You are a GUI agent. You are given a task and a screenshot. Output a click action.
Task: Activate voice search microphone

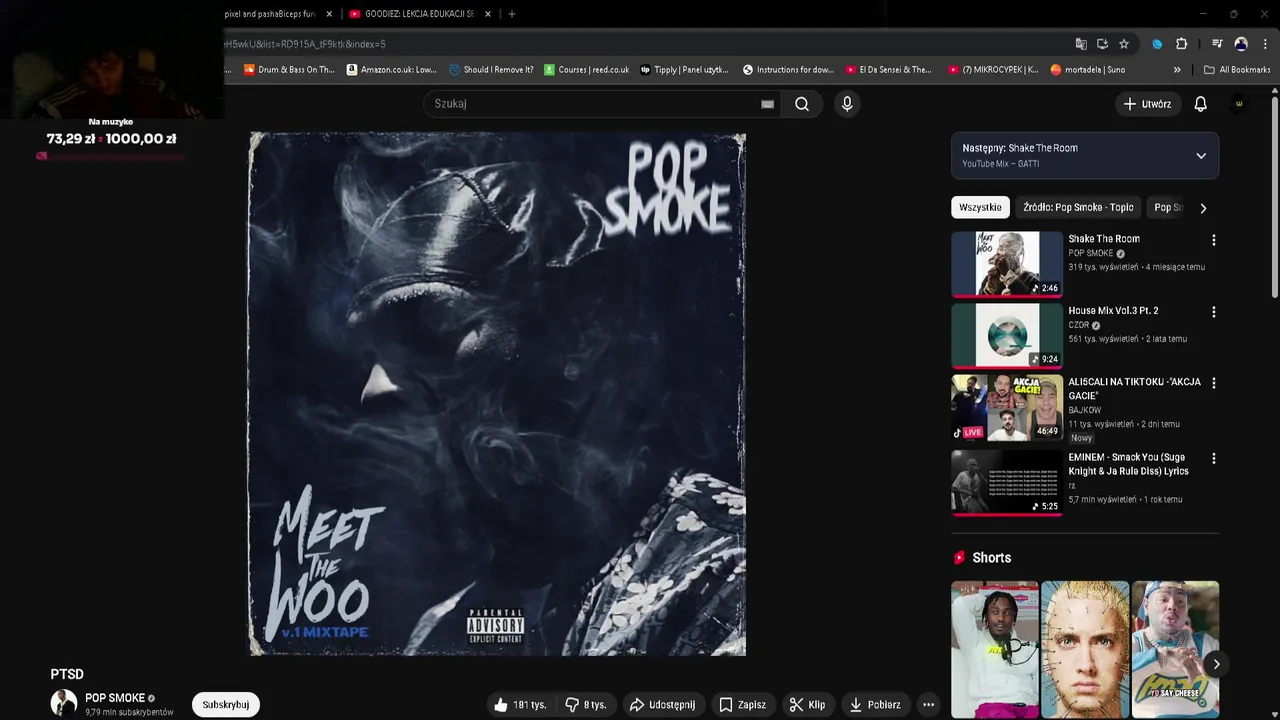(847, 104)
